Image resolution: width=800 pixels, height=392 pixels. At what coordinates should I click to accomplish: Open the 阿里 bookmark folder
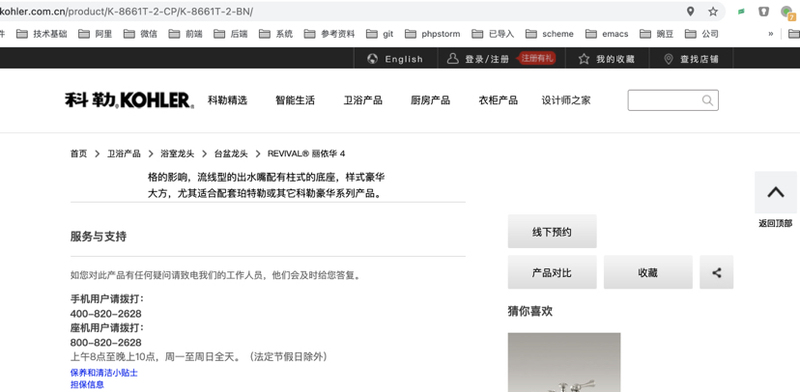click(x=95, y=34)
